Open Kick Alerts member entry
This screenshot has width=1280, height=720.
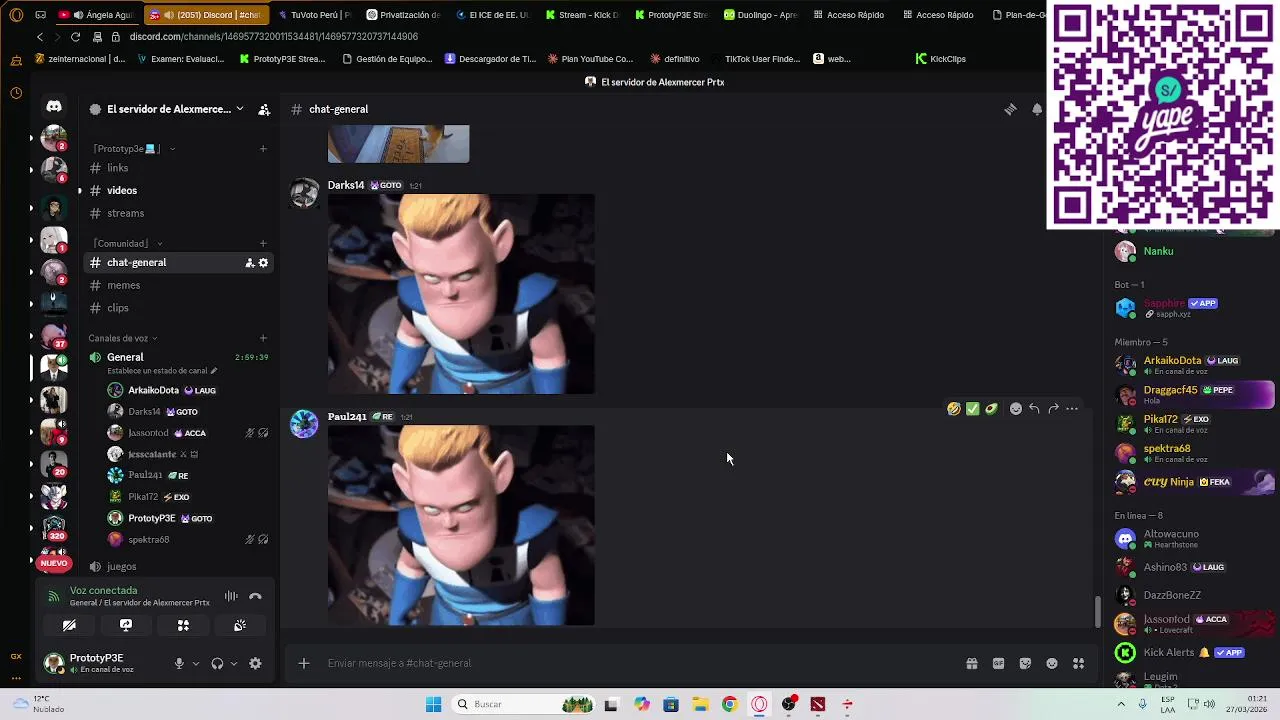point(1195,653)
